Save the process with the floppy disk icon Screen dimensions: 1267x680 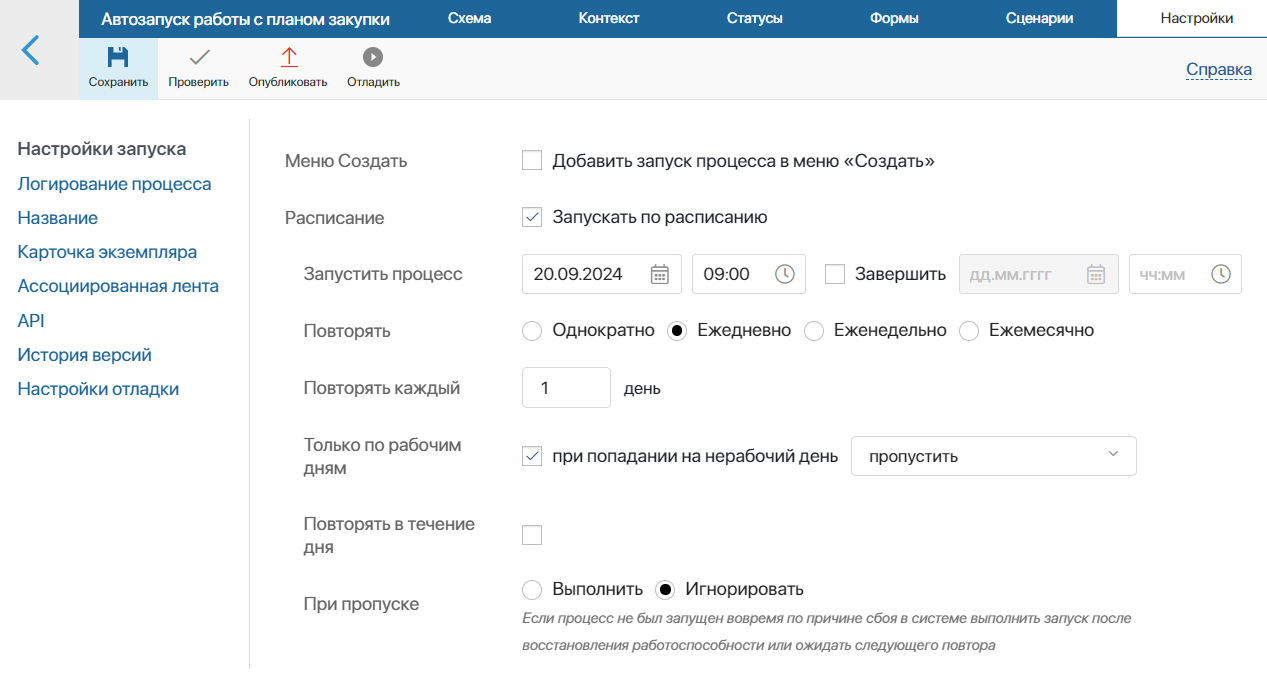click(118, 58)
